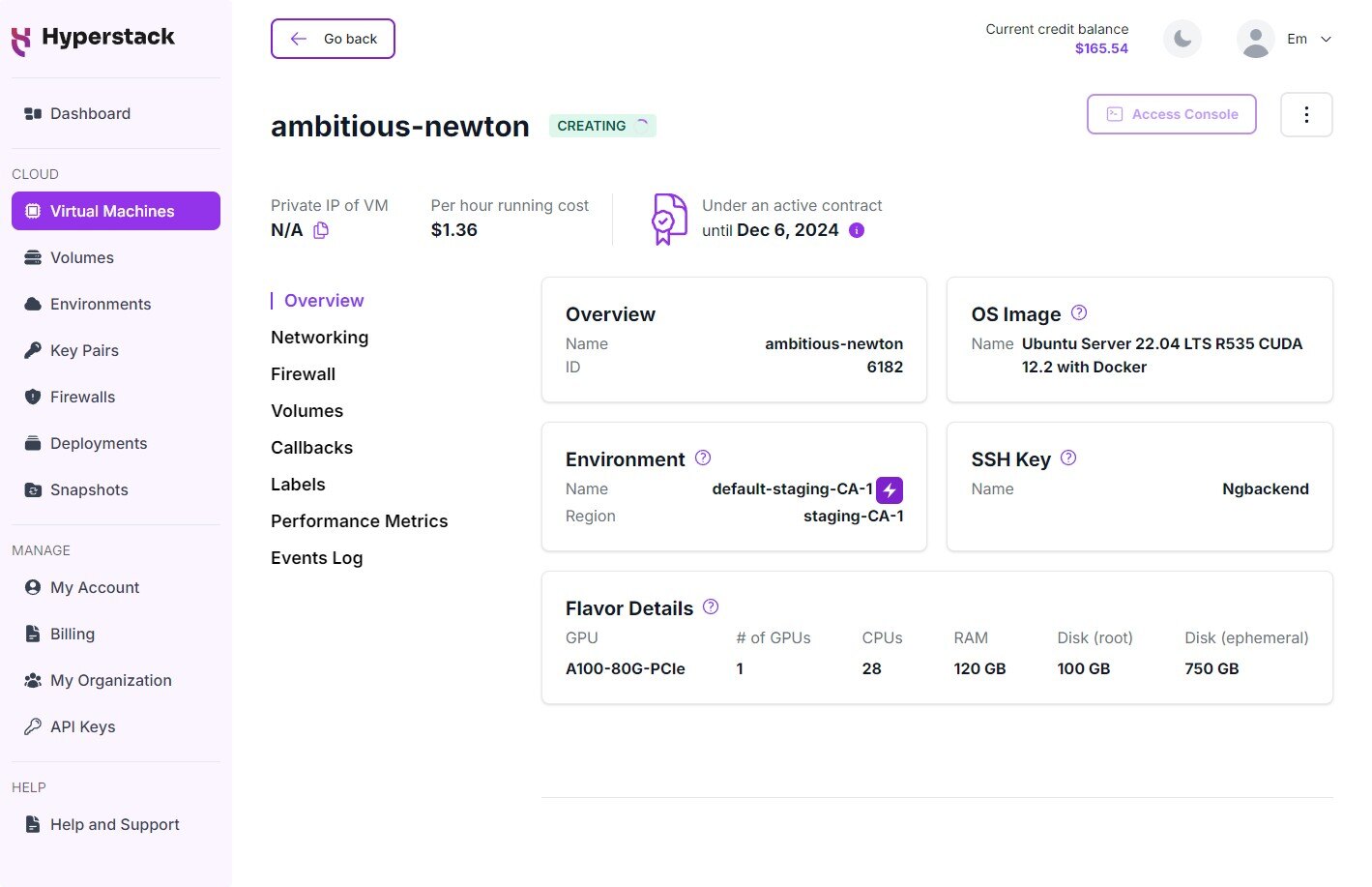This screenshot has height=887, width=1372.
Task: Click the lightning bolt environment badge
Action: pyautogui.click(x=890, y=490)
